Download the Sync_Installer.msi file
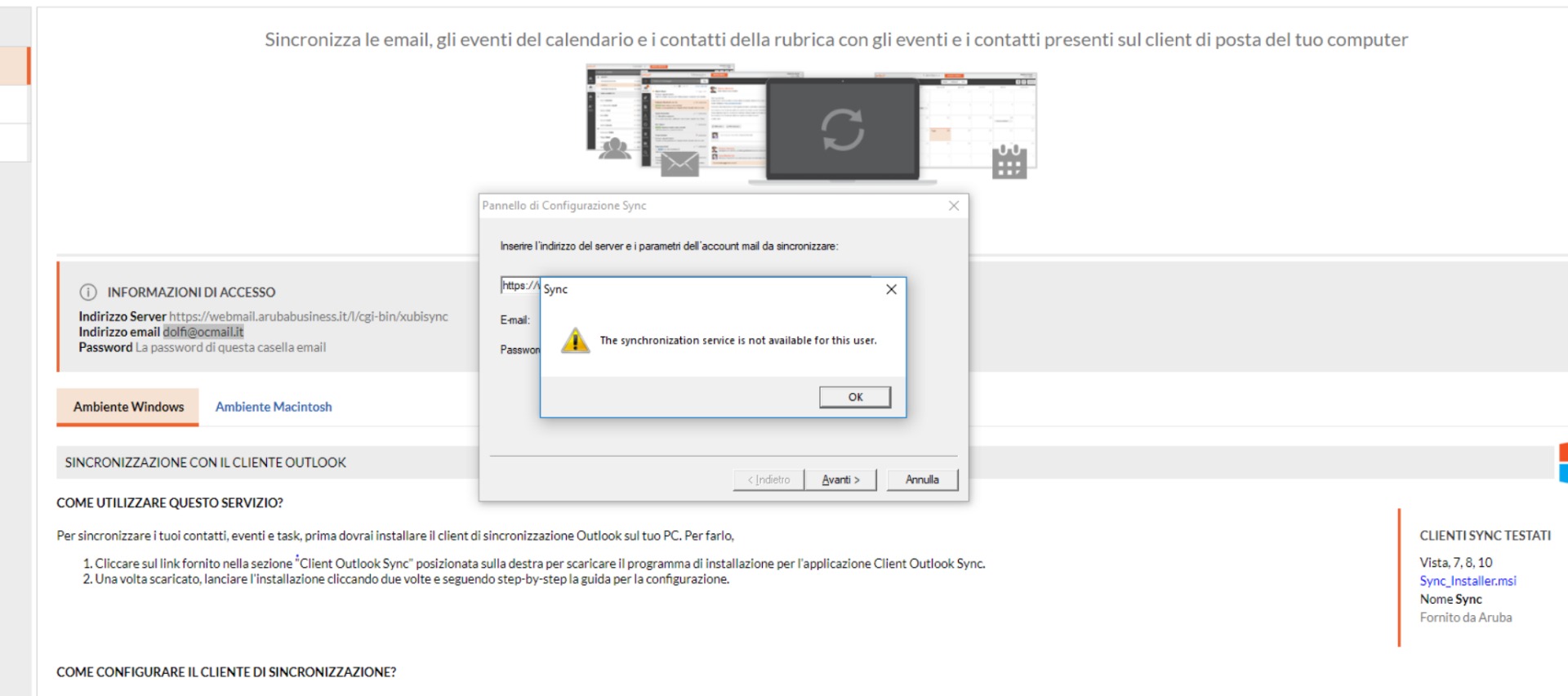 pos(1468,581)
